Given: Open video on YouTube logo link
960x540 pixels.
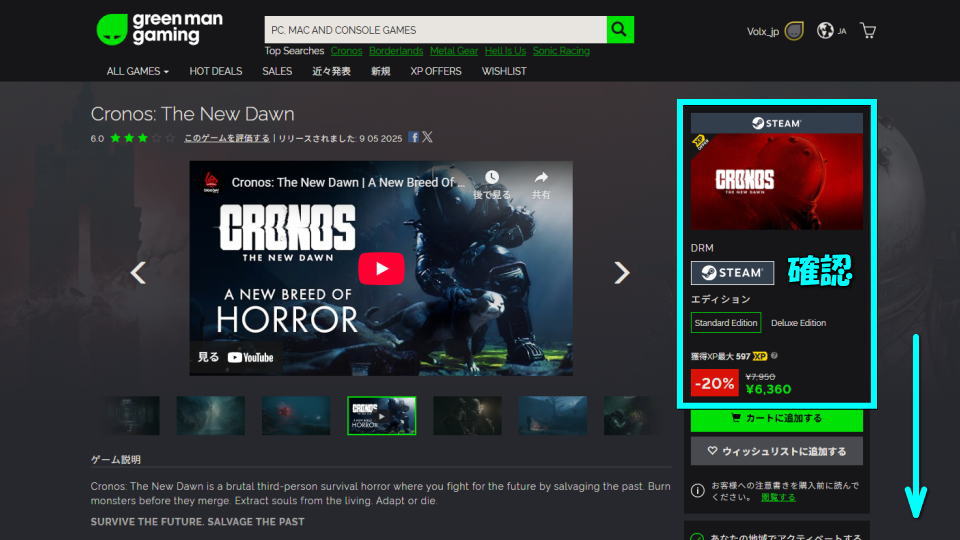Looking at the screenshot, I should pos(250,358).
